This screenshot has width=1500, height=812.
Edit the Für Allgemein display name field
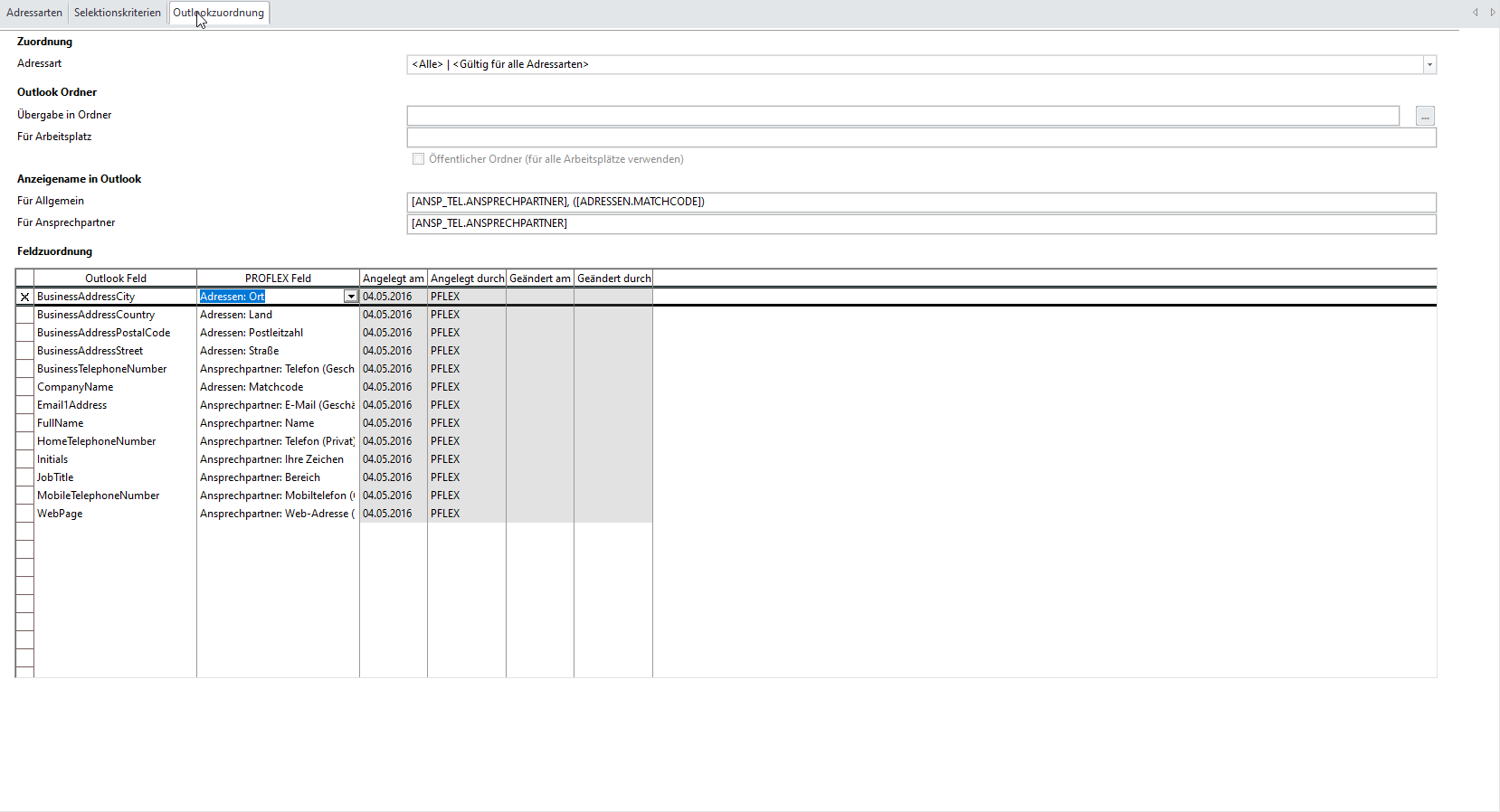(x=921, y=202)
